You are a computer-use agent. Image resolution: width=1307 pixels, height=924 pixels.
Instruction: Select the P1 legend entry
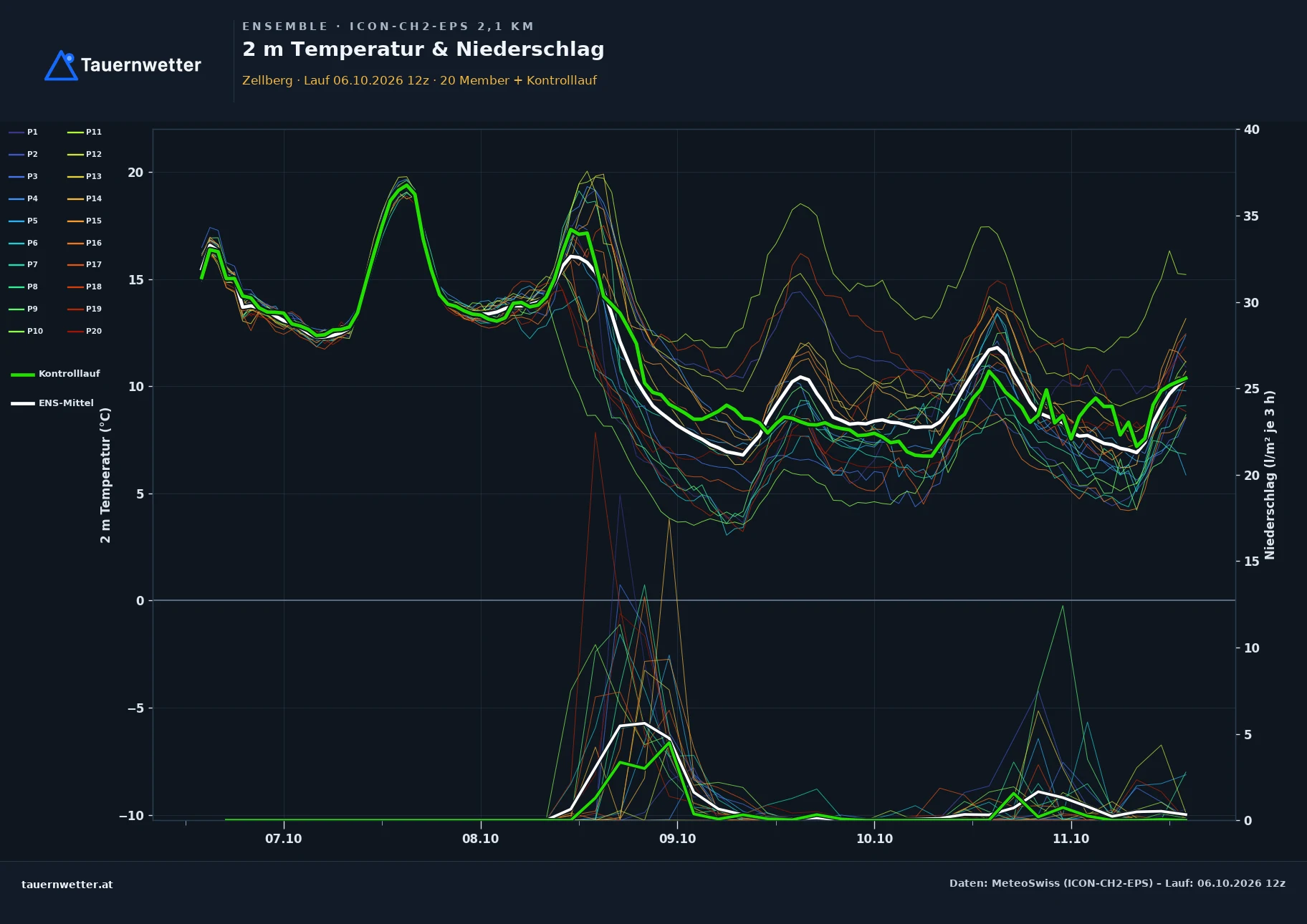pyautogui.click(x=24, y=132)
